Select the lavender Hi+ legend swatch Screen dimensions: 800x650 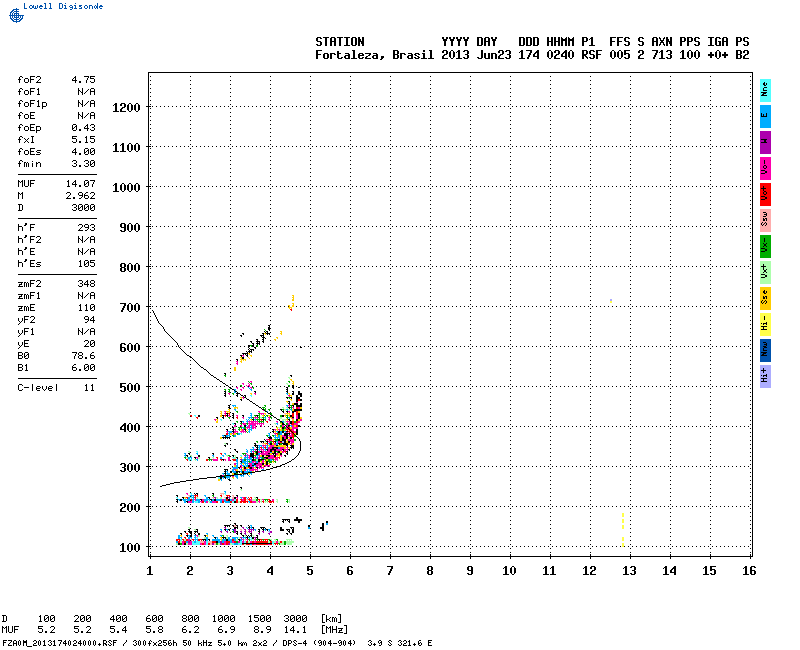(765, 377)
